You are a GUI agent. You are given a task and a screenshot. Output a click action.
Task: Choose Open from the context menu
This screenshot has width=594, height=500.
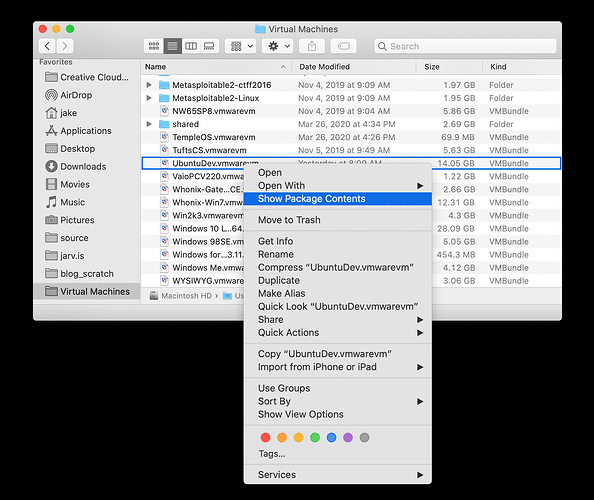tap(338, 173)
